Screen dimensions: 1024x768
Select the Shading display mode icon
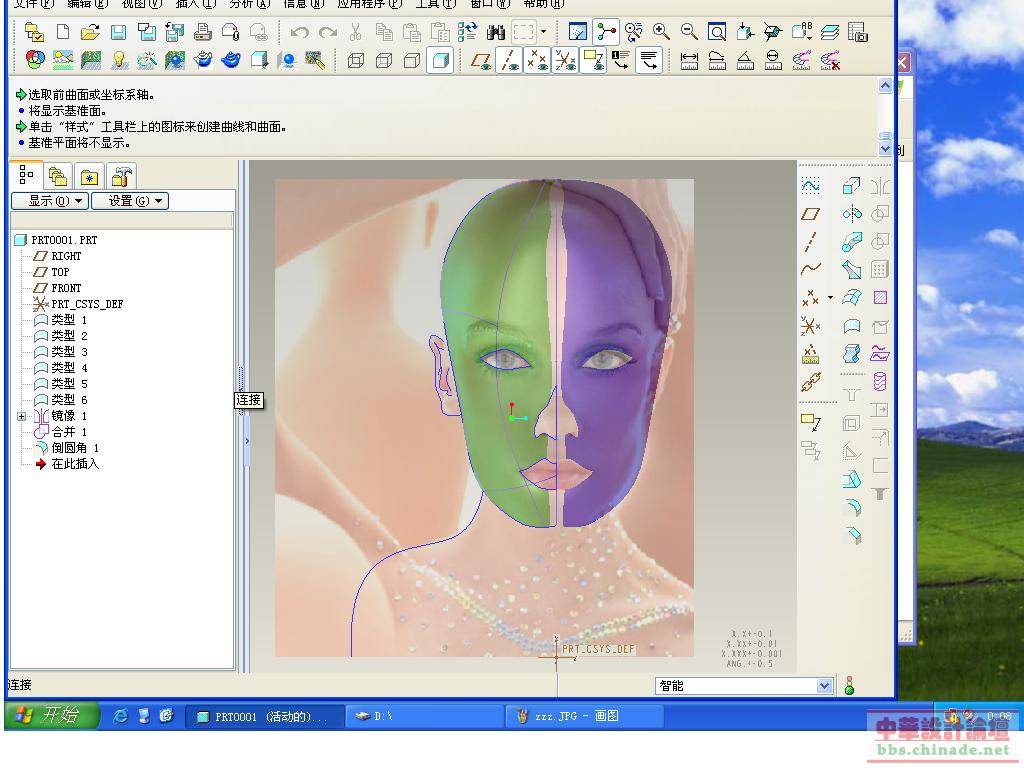coord(439,61)
